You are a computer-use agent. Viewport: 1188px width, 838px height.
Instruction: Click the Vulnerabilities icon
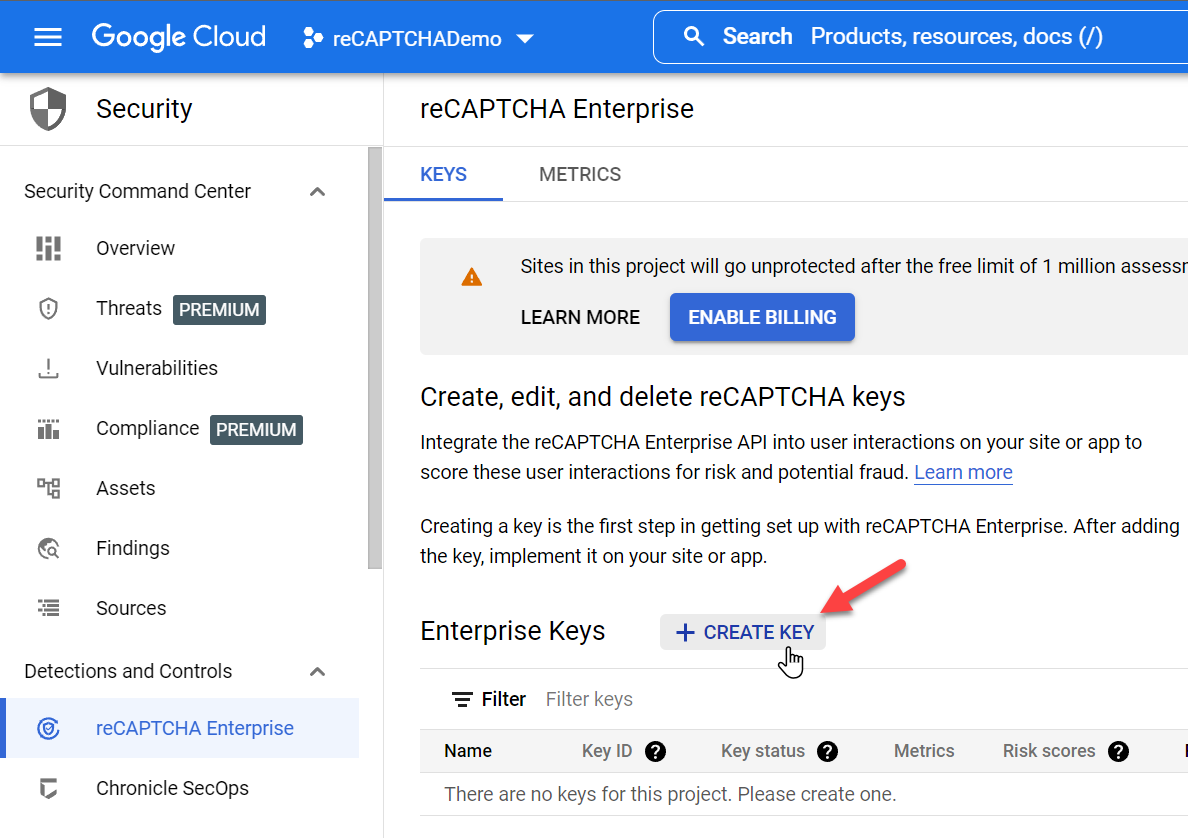pos(48,368)
